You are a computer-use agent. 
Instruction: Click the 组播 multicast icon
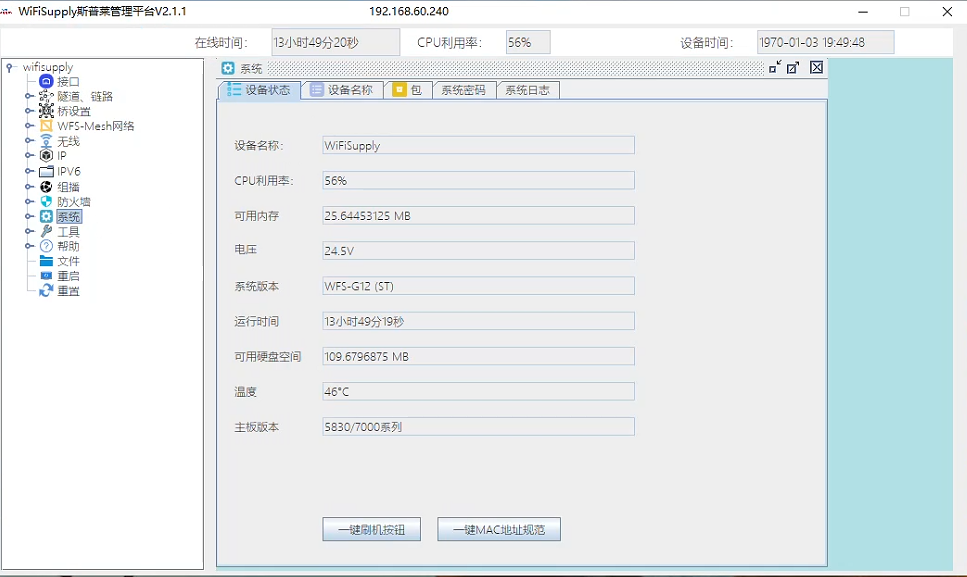pos(46,186)
